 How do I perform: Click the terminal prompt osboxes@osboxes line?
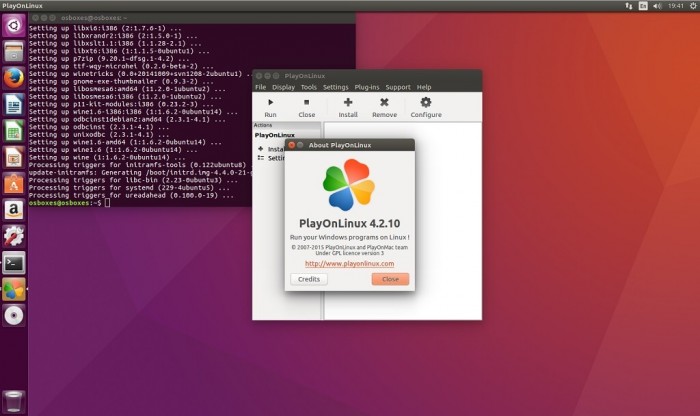click(69, 203)
